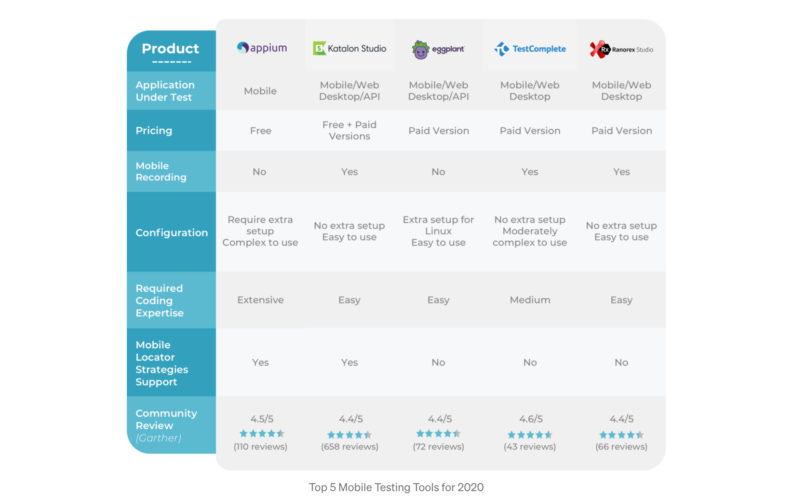Click the TestComplete logo

530,48
